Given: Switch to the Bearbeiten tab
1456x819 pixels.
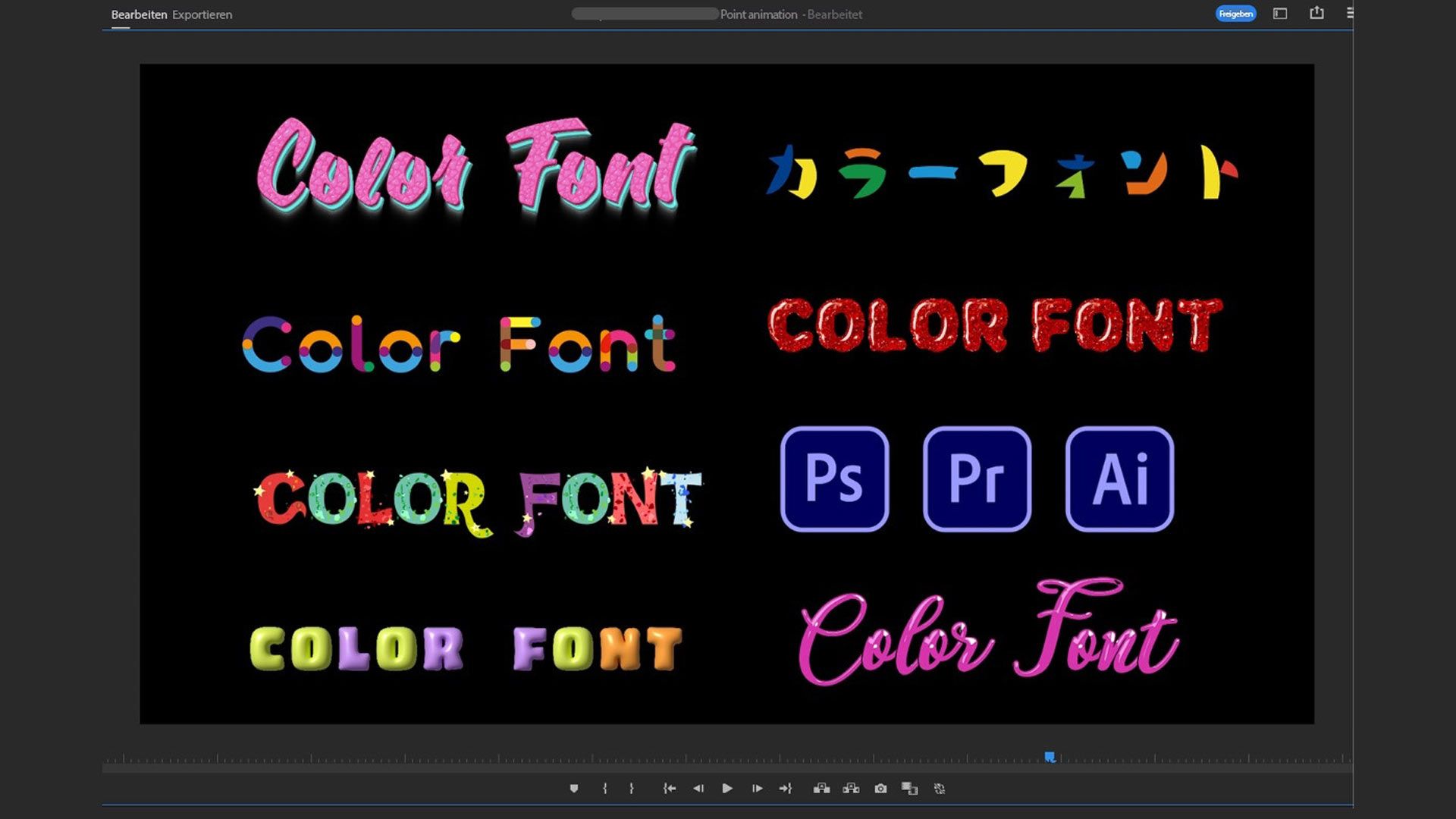Looking at the screenshot, I should point(139,14).
